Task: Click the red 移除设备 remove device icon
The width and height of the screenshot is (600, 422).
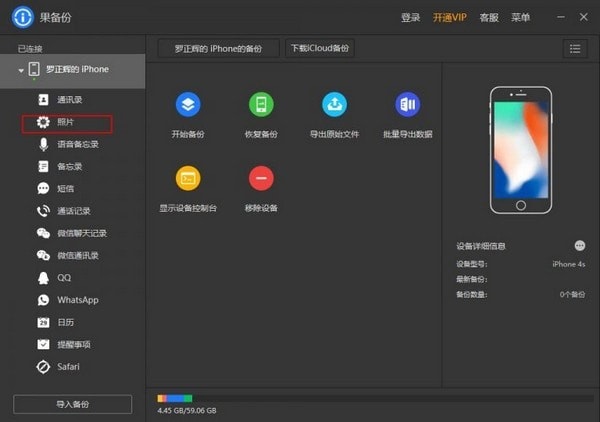Action: pos(261,178)
